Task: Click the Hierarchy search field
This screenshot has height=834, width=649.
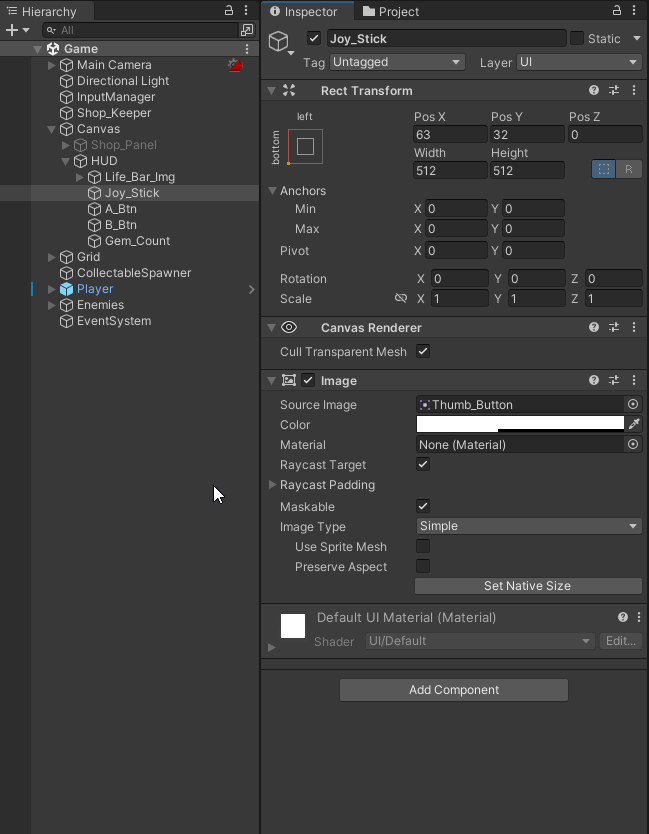Action: pyautogui.click(x=140, y=30)
